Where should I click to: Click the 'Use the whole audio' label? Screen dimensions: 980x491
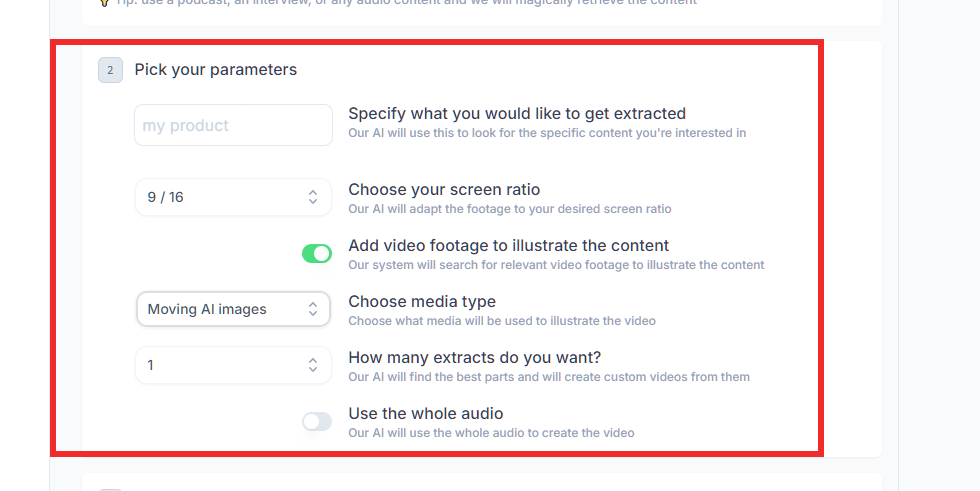pos(426,414)
